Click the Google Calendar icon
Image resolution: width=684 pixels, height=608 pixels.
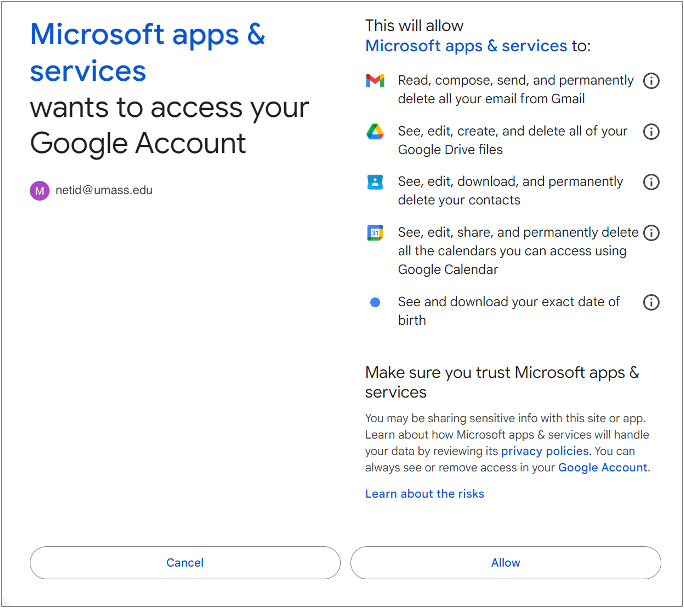tap(375, 233)
